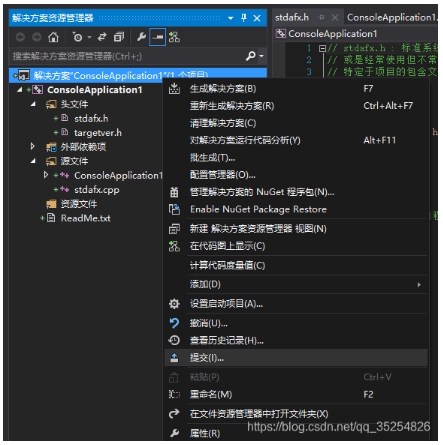This screenshot has height=445, width=443.
Task: Click the Properties wrench icon in toolbar
Action: coord(142,37)
